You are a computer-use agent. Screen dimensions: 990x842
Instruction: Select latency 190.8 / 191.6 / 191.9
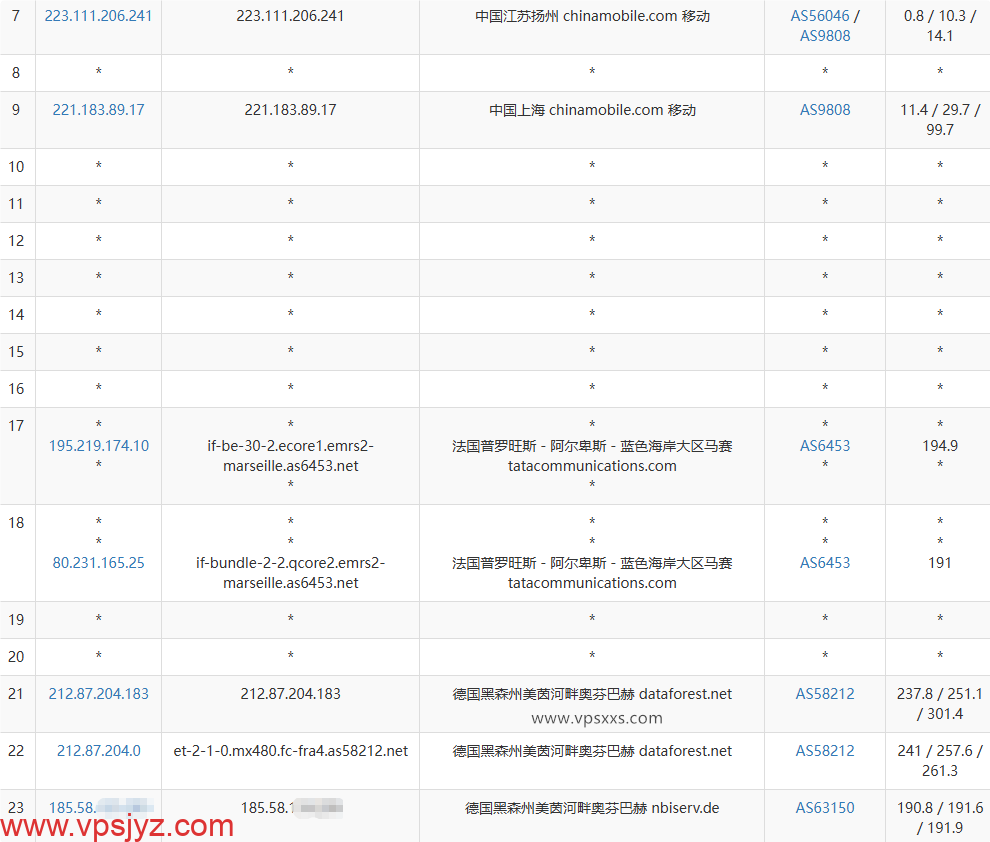click(939, 817)
